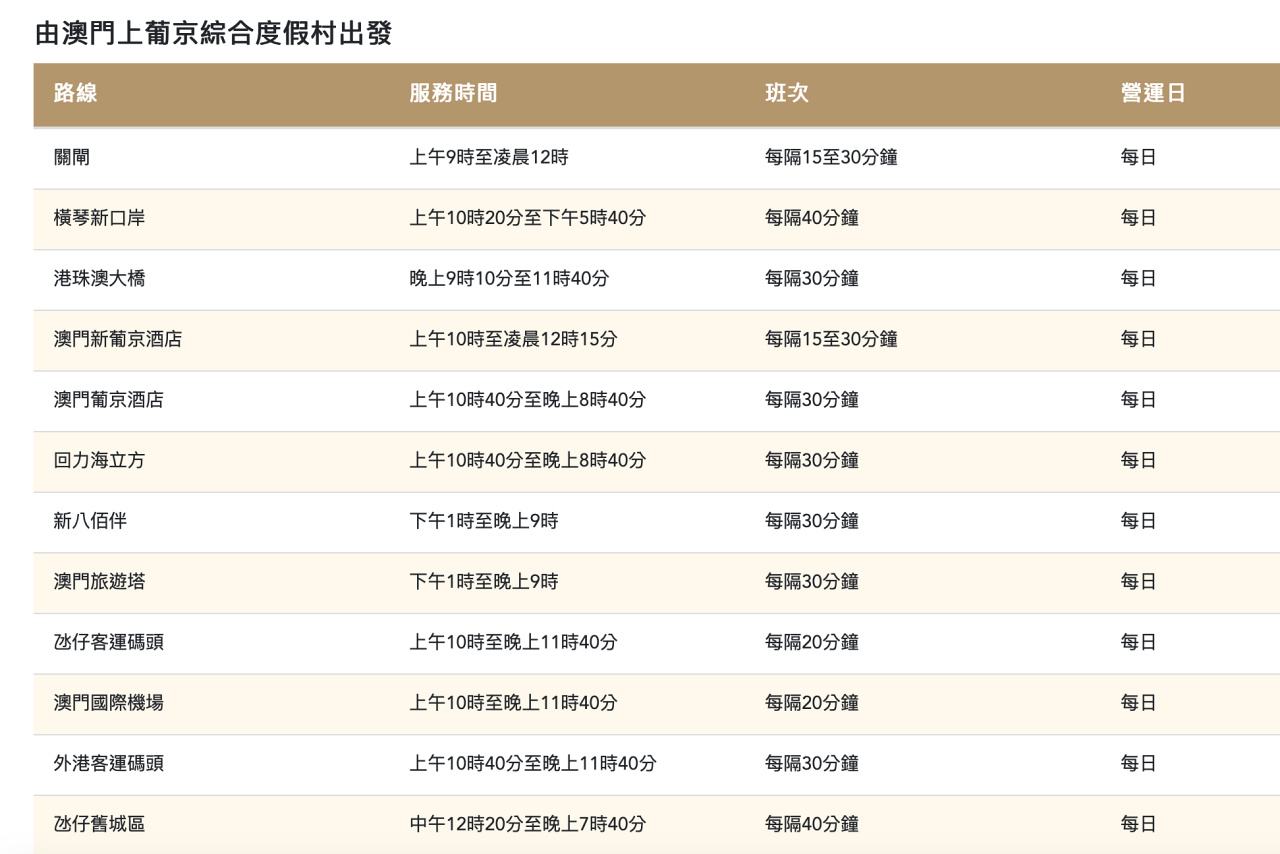Click '每日' in the 回力海立方 row

[1138, 460]
